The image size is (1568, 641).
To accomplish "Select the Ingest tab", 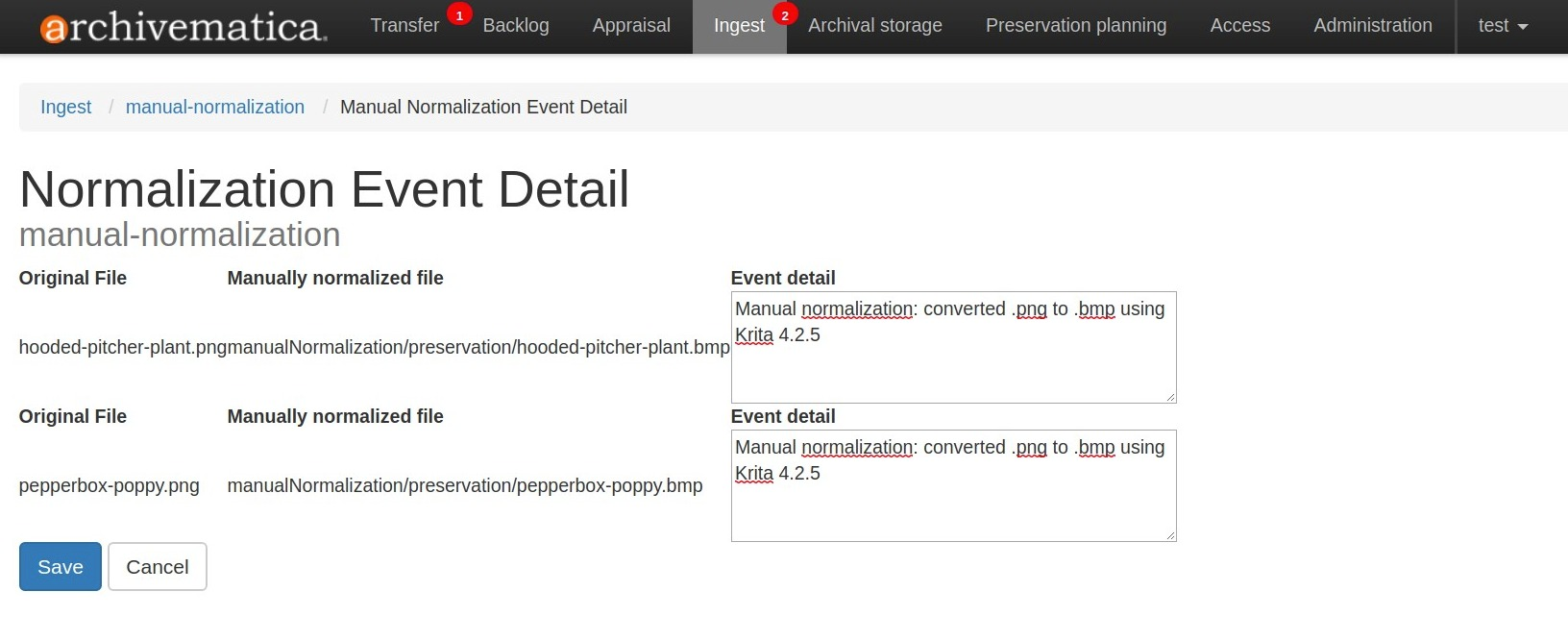I will point(739,26).
